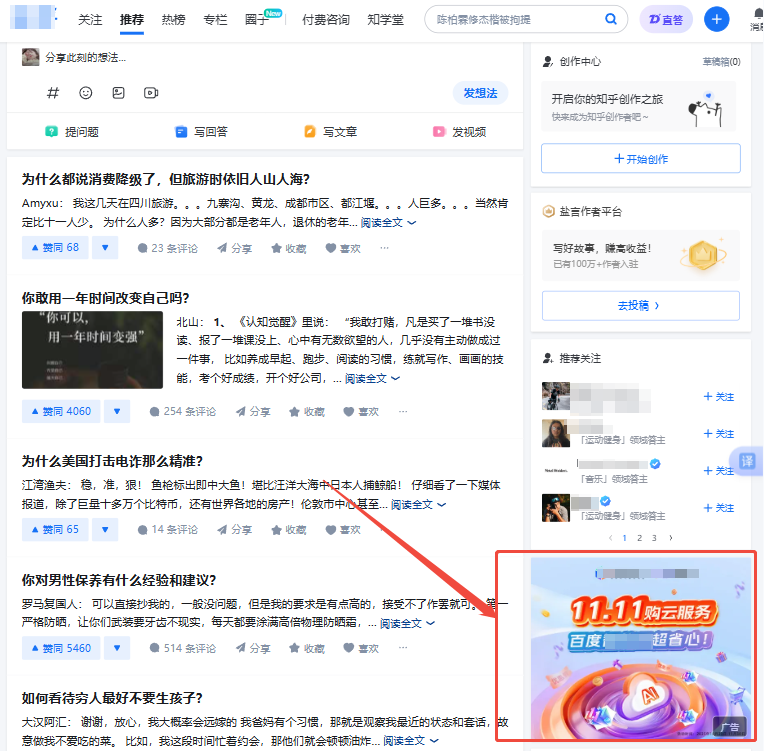The height and width of the screenshot is (751, 764).
Task: Expand 阅读全文 on 美国打击电诈 post
Action: 419,504
